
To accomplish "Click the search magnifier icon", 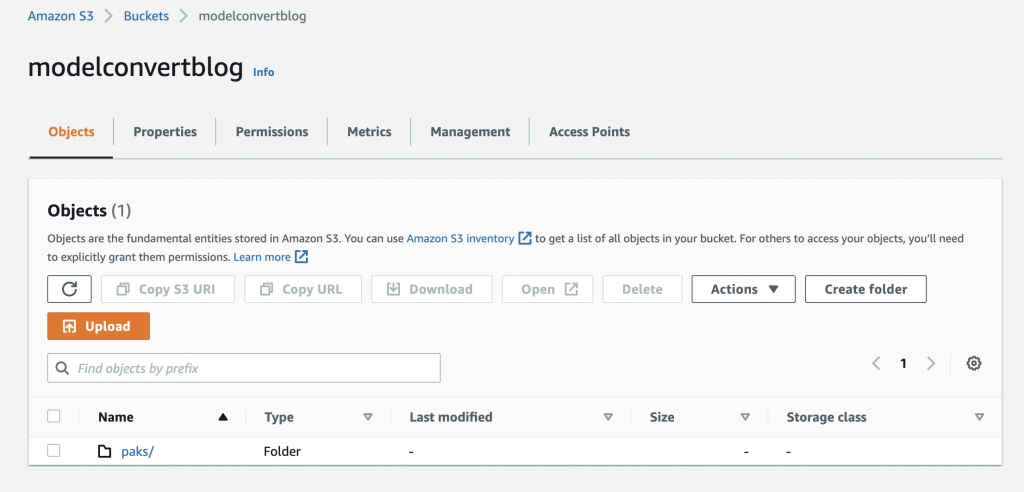I will pos(63,368).
